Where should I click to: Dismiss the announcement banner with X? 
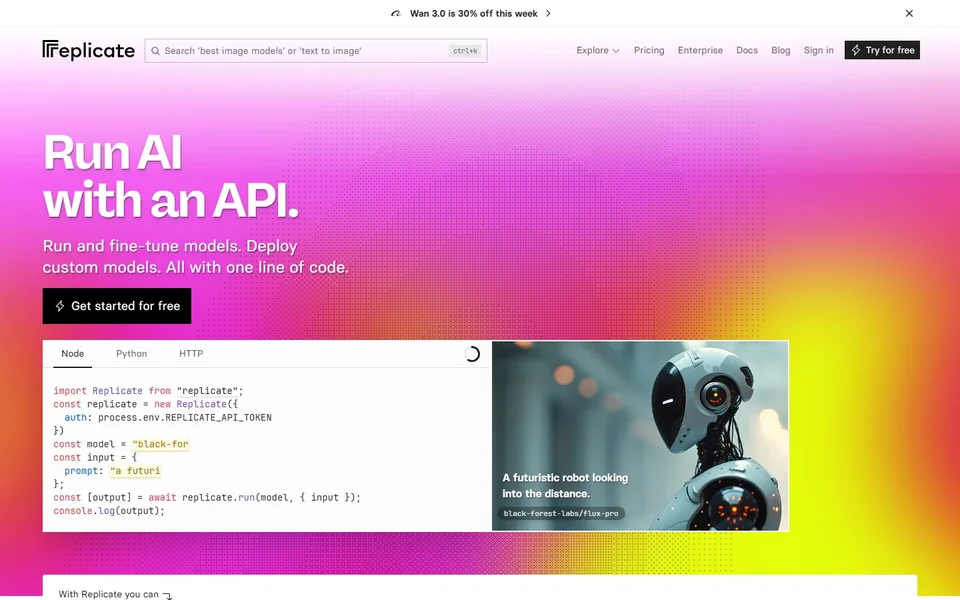point(909,13)
